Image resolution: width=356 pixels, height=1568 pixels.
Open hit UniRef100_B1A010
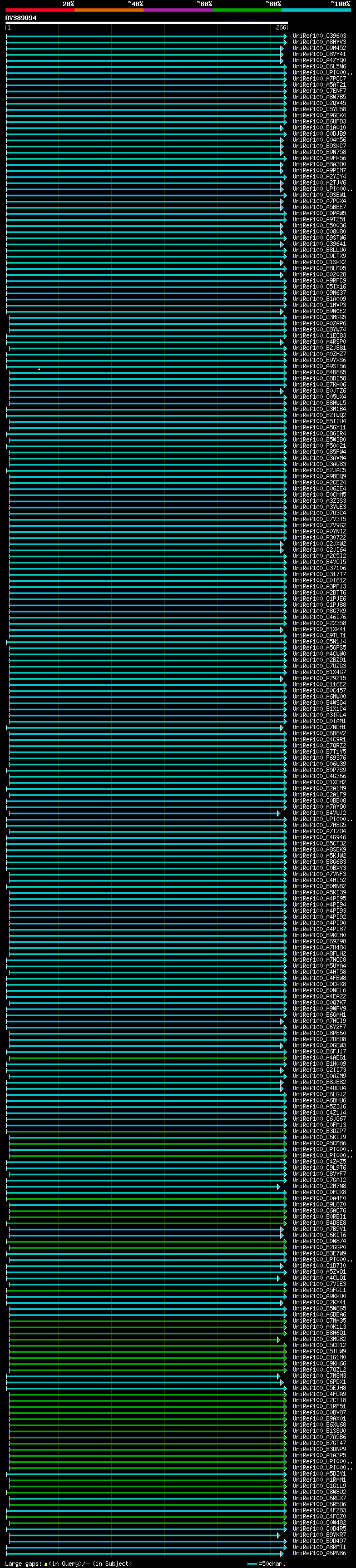[319, 128]
